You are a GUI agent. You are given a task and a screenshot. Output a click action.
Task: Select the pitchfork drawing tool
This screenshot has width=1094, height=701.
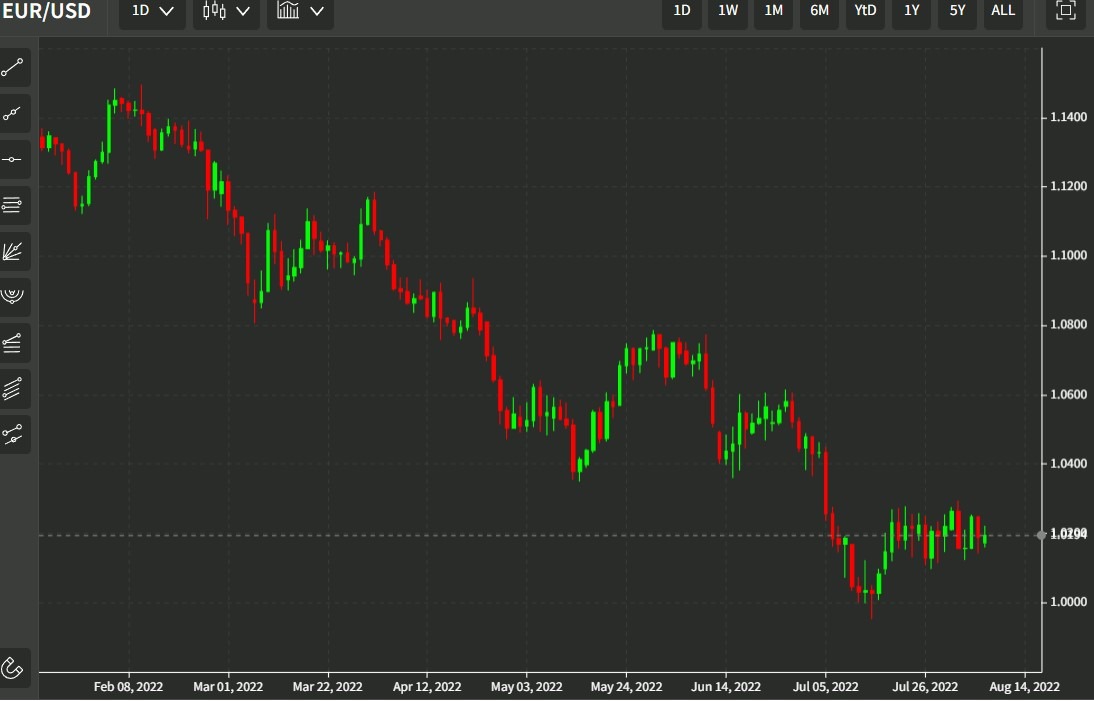coord(13,435)
